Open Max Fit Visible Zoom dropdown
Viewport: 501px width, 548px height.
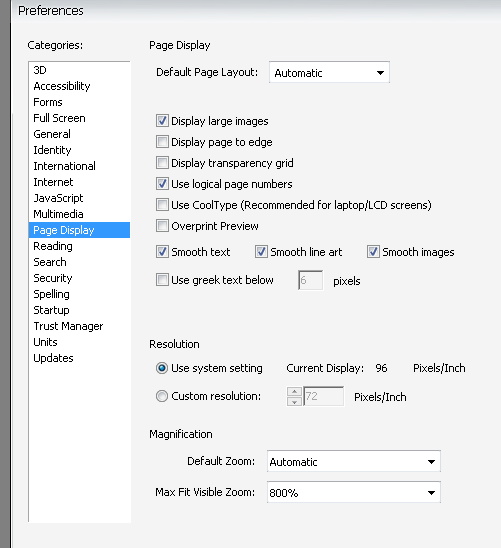(x=354, y=492)
